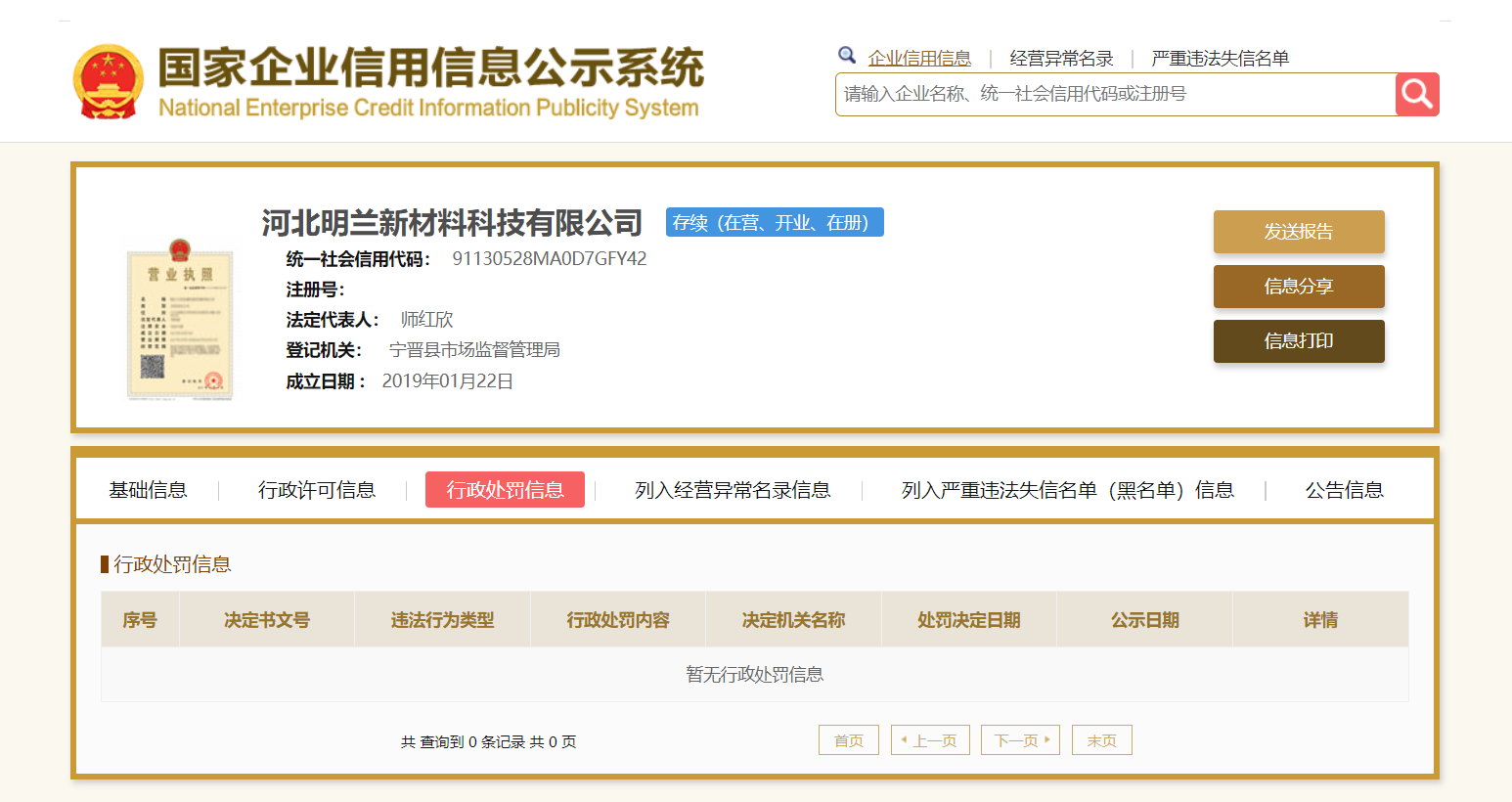Image resolution: width=1512 pixels, height=802 pixels.
Task: Select the 经营异常名录 search category
Action: [x=1061, y=59]
